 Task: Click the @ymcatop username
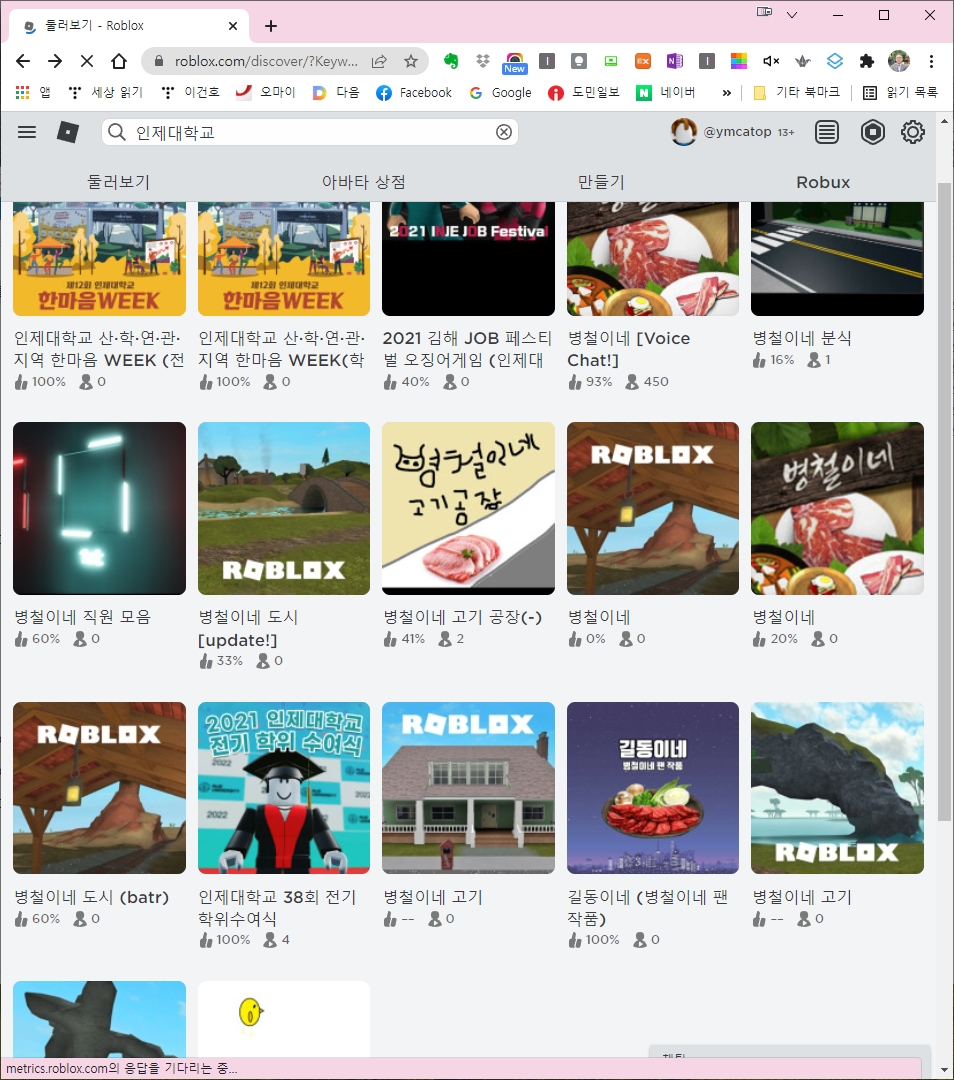737,132
